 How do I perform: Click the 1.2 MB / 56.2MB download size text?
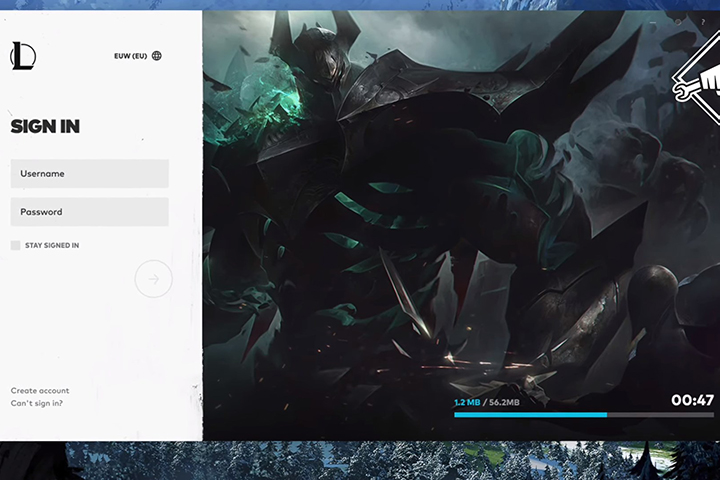click(487, 402)
